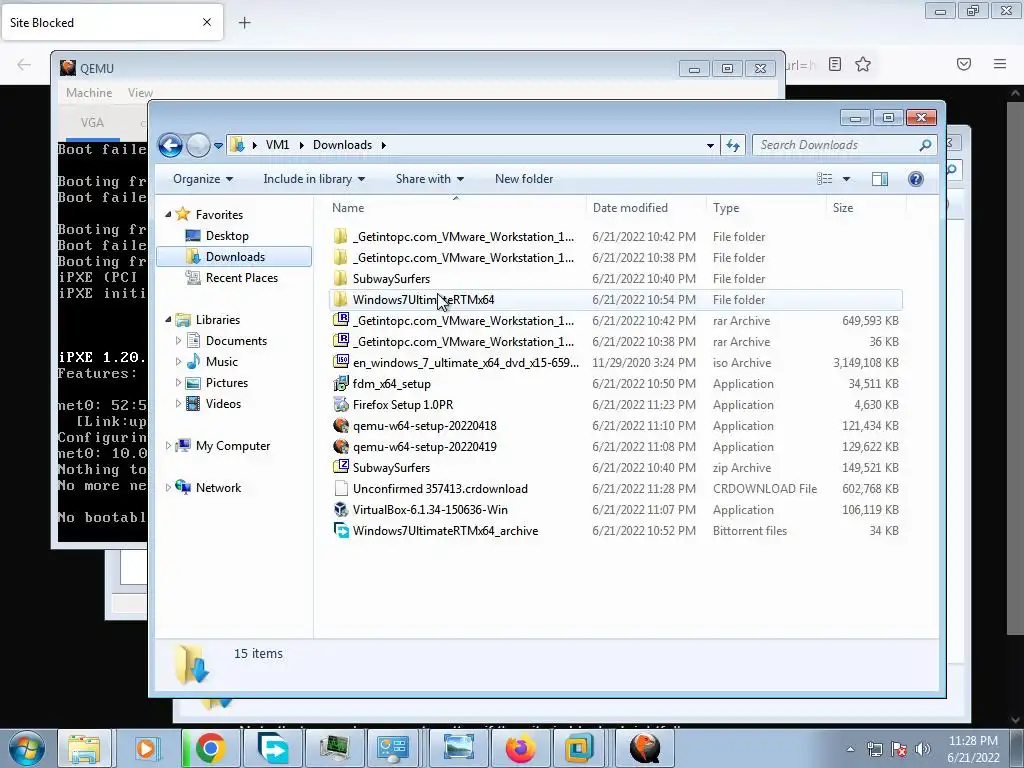Expand the Network node arrow
The width and height of the screenshot is (1024, 768).
[168, 487]
